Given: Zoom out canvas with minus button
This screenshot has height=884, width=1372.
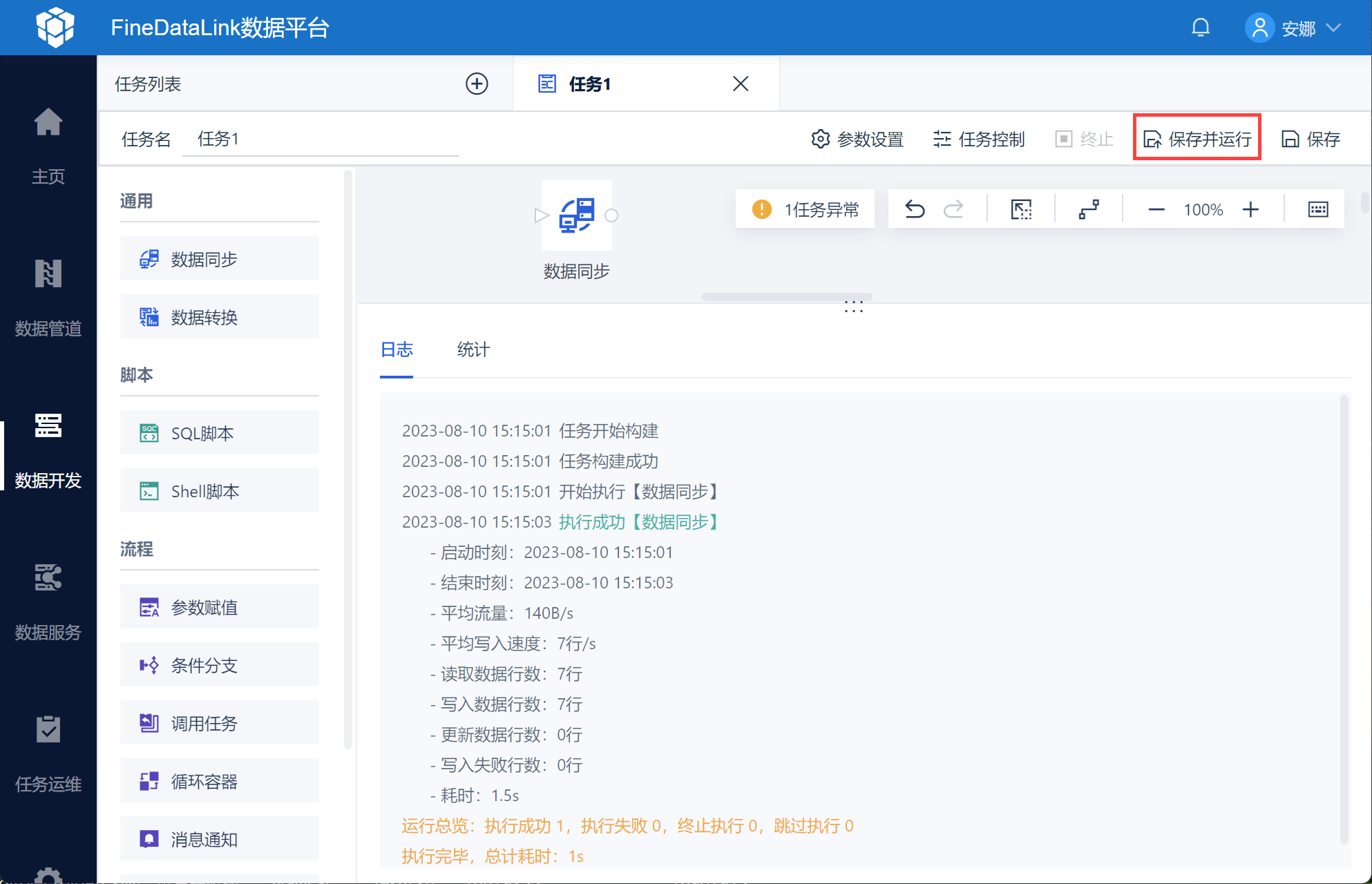Looking at the screenshot, I should (x=1156, y=209).
